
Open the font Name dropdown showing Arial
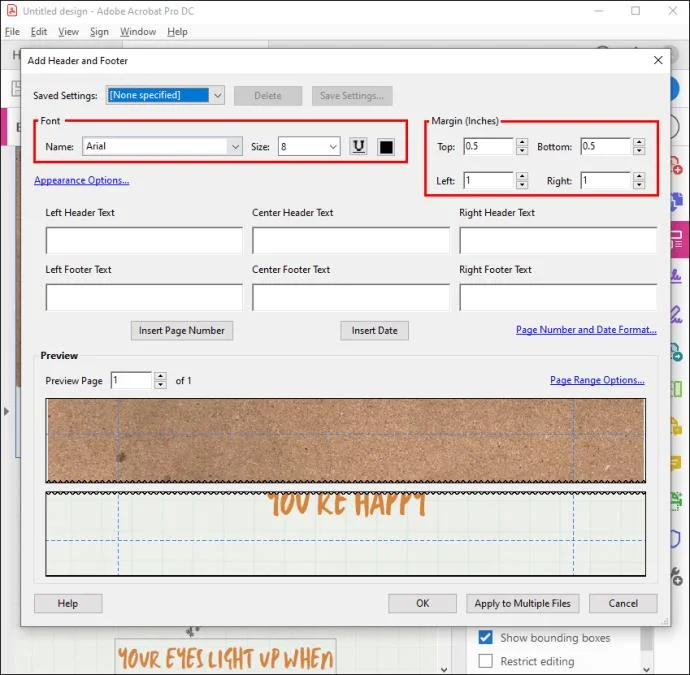coord(162,146)
